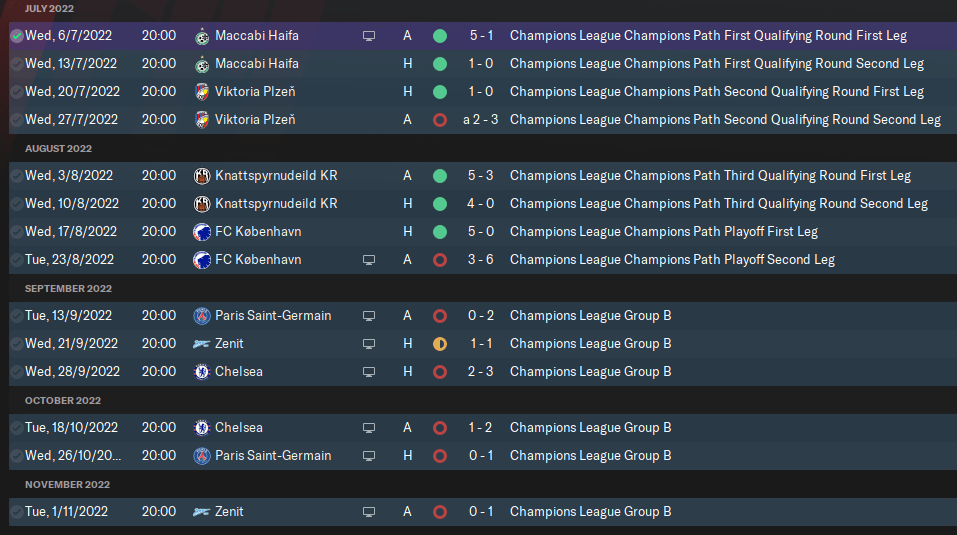Image resolution: width=957 pixels, height=535 pixels.
Task: Open Champions League Group B link on 13/9/2022 row
Action: click(x=590, y=316)
